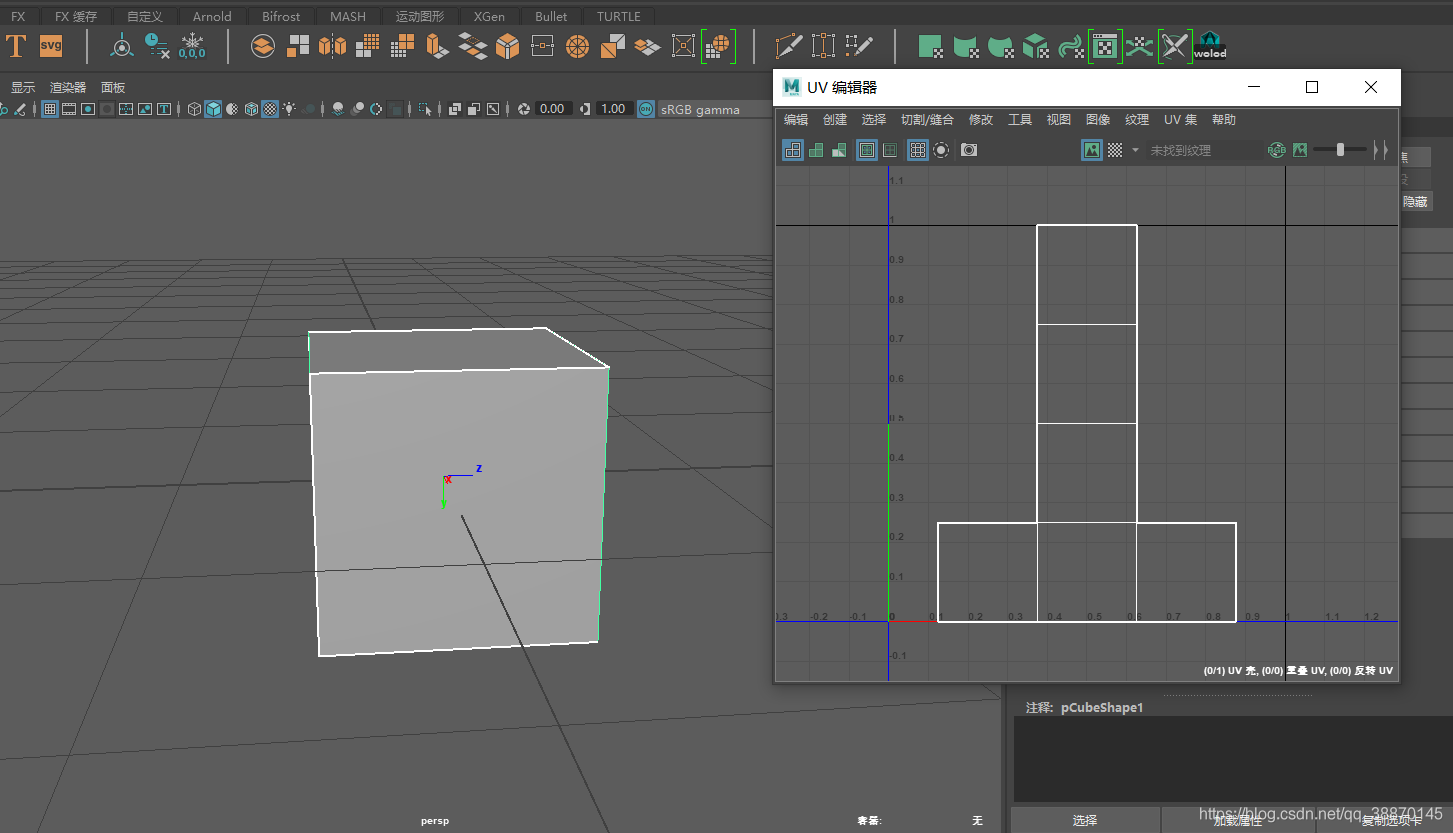Toggle the checker map in UV editor

tap(1114, 150)
